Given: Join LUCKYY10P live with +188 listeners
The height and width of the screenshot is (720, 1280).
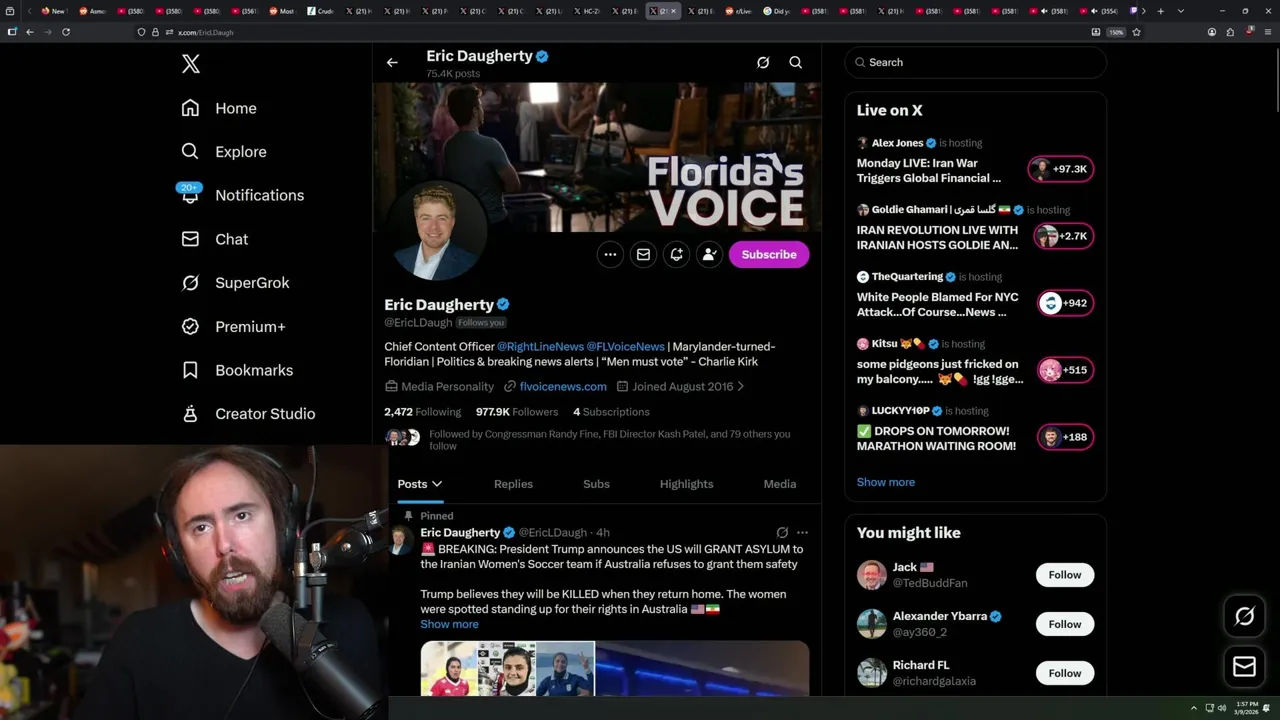Looking at the screenshot, I should point(1065,437).
